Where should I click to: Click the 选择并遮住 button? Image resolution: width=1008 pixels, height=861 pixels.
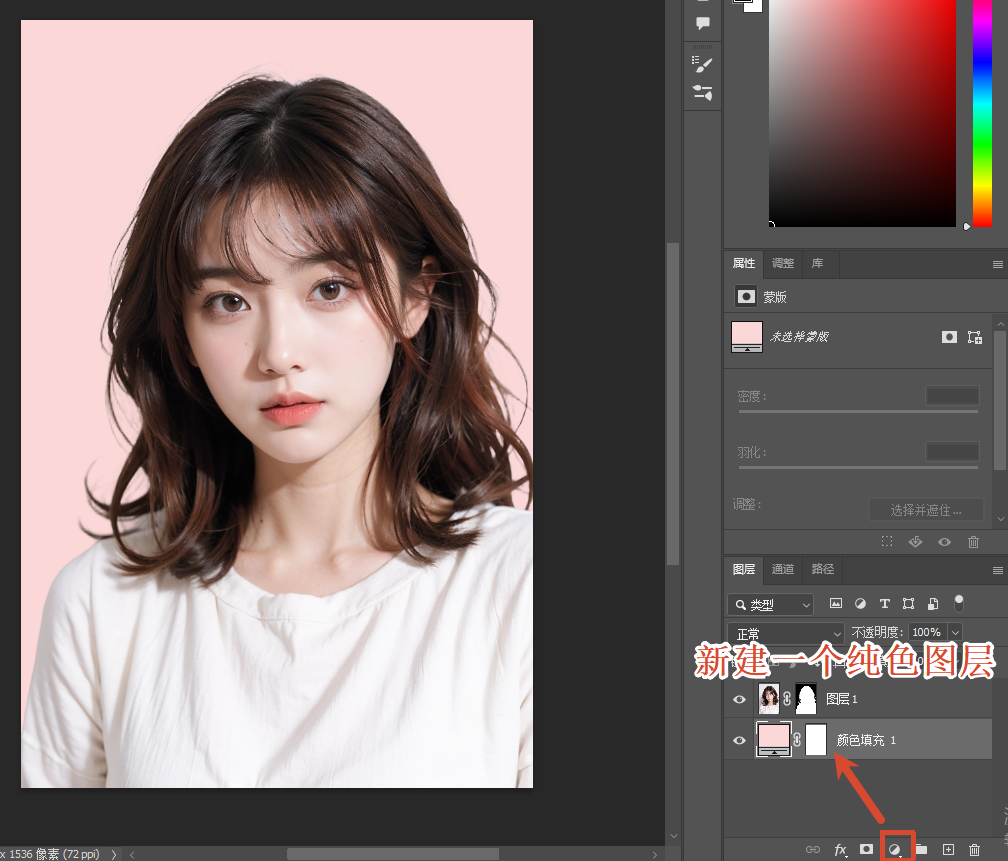pyautogui.click(x=925, y=510)
